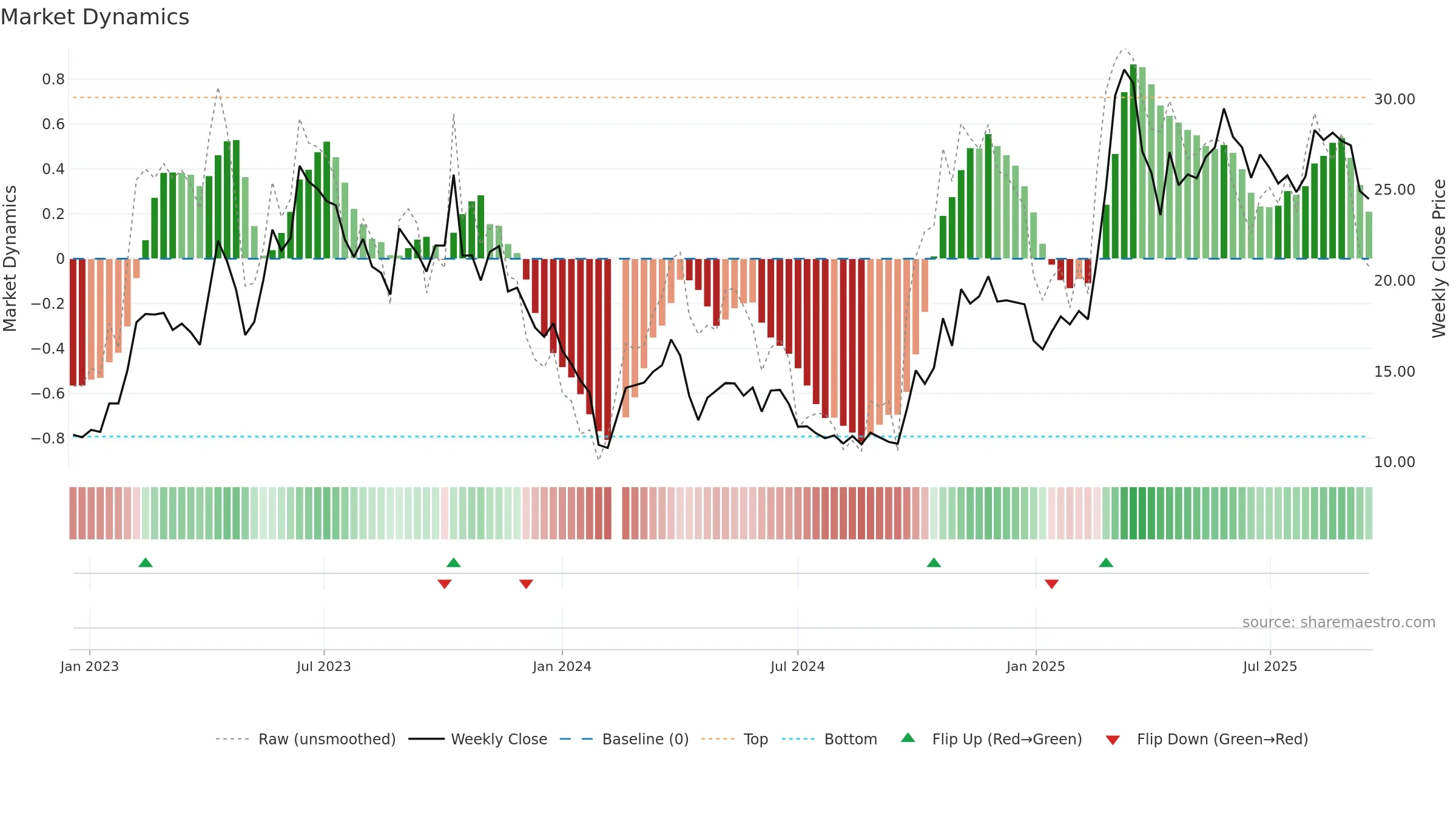Viewport: 1456px width, 819px height.
Task: Click the orange dashed Top threshold line
Action: [719, 97]
